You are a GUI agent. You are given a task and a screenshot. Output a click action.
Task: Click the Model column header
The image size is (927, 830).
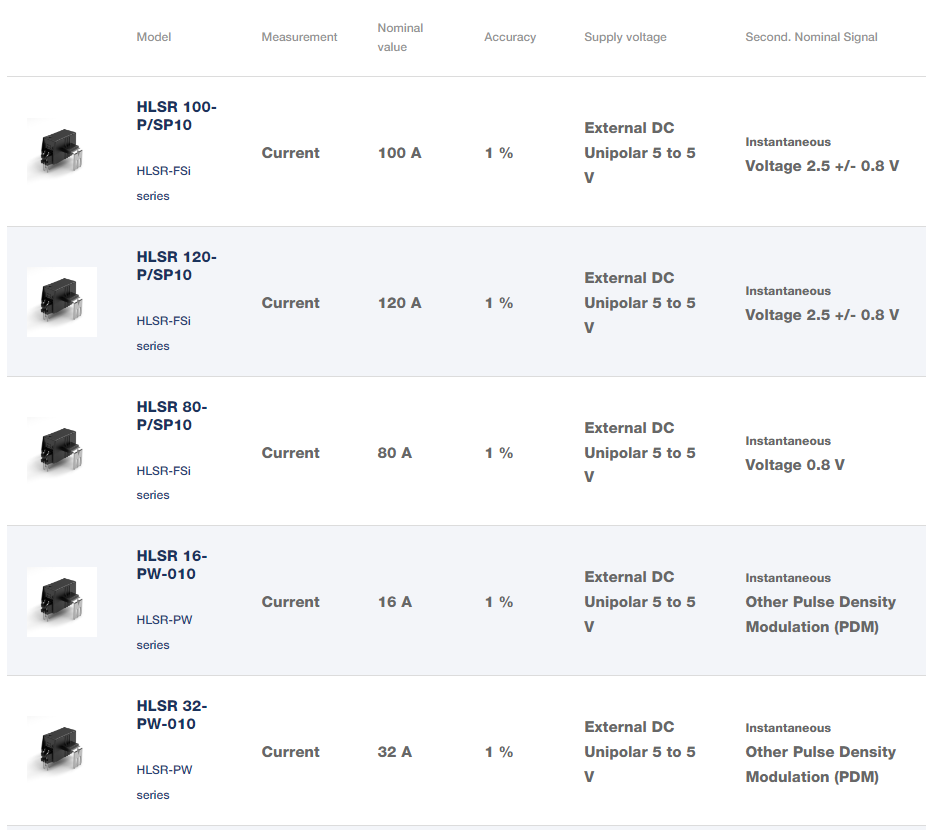154,37
